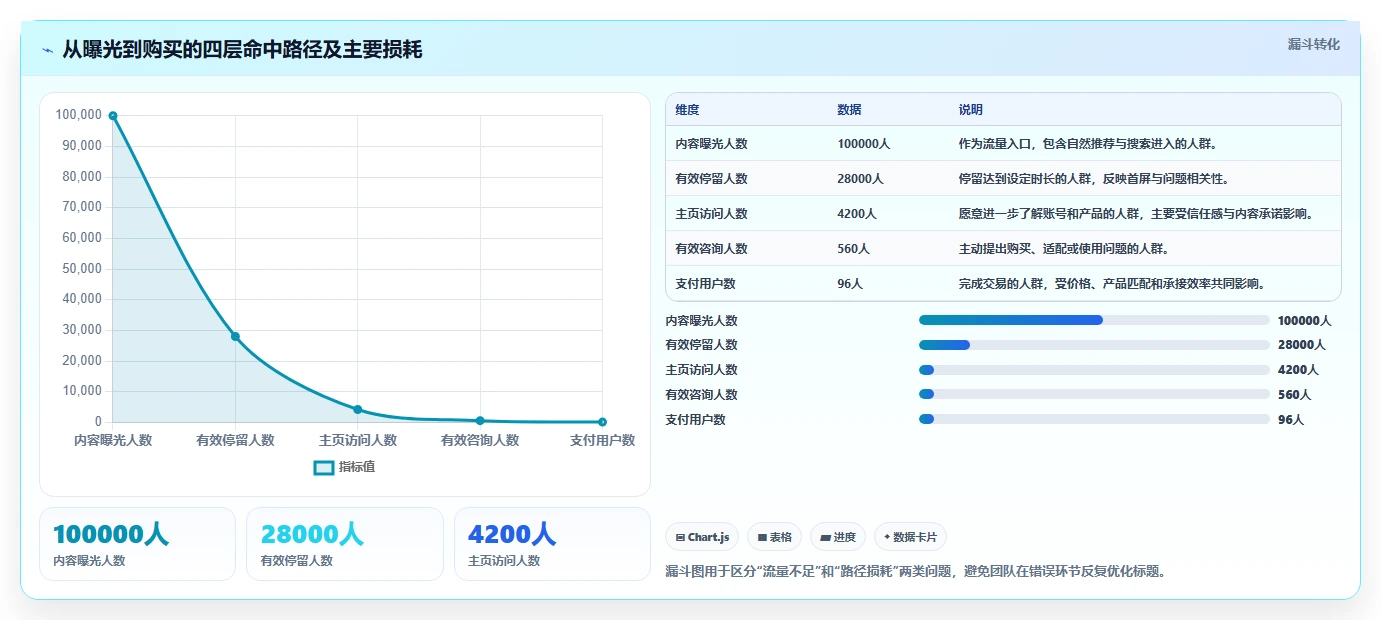
Task: Click the 支付用户数 progress bar
Action: click(x=1094, y=419)
